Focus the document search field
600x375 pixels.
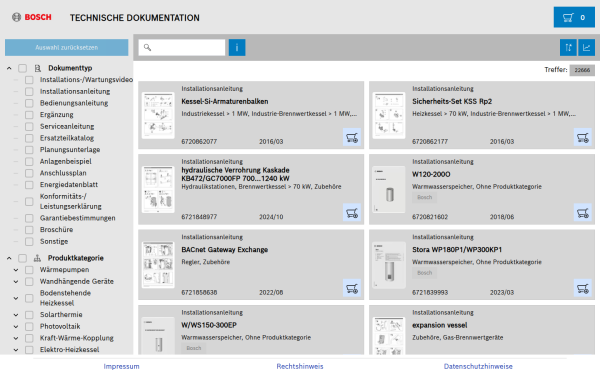pos(182,47)
